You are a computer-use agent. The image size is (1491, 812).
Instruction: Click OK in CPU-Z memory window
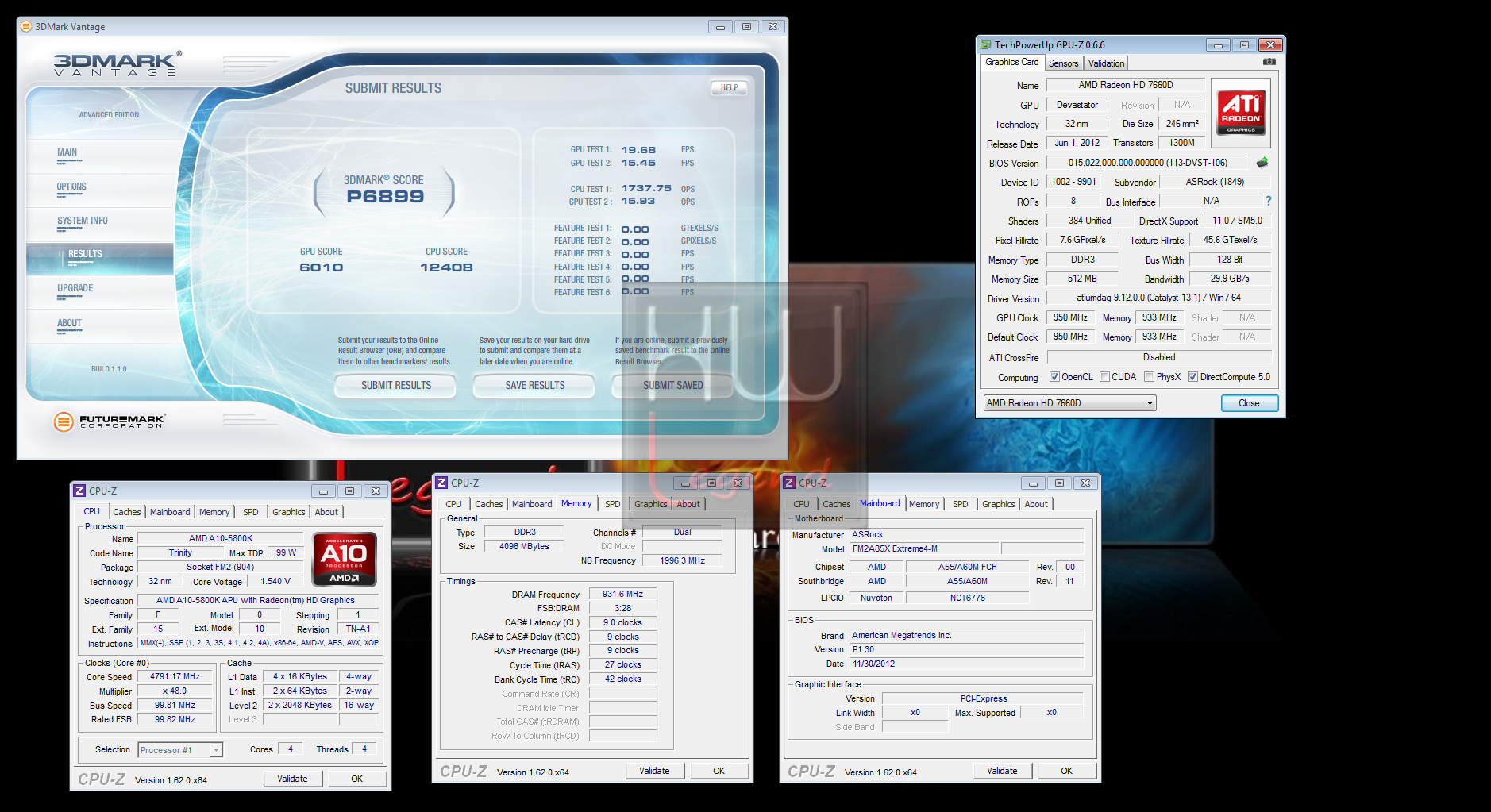(x=719, y=771)
